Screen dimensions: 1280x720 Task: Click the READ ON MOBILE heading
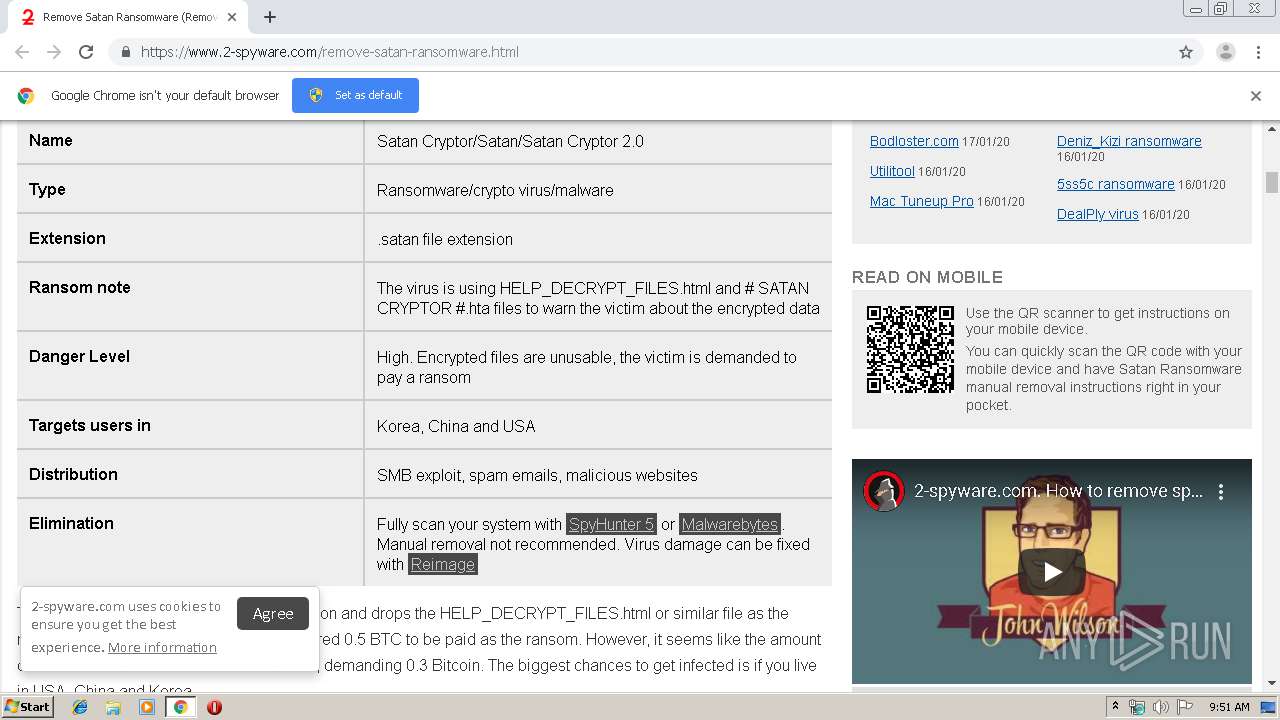pos(927,277)
